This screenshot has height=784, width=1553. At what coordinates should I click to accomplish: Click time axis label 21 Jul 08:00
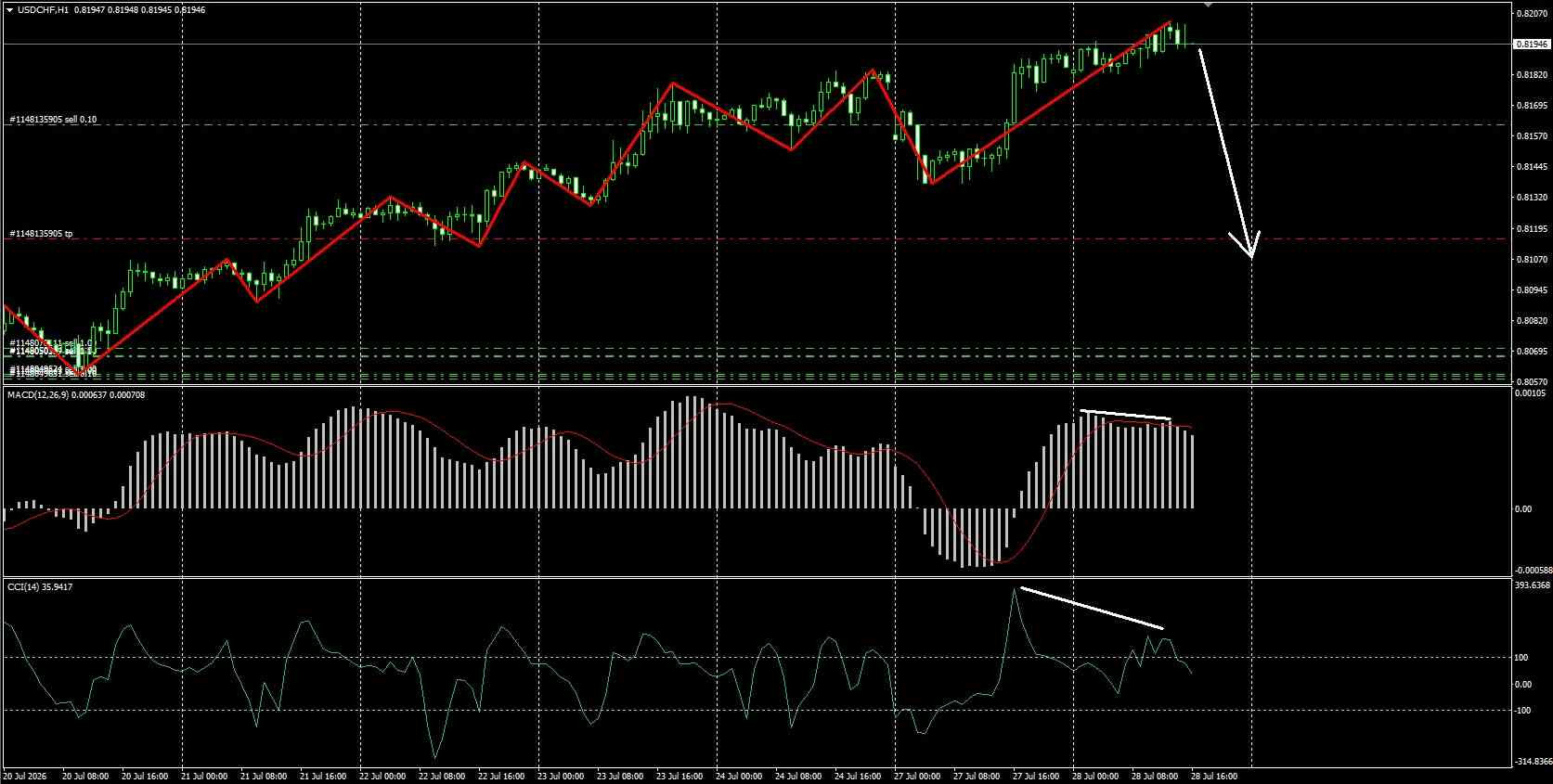click(265, 776)
